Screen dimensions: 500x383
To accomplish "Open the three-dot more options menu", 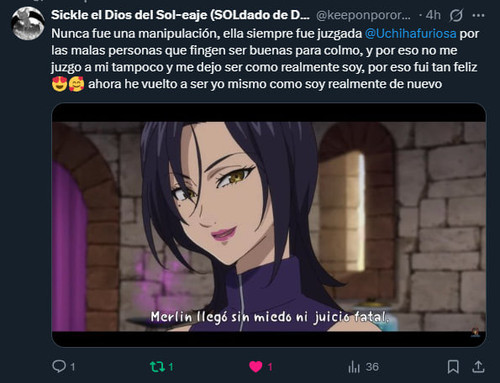I will [479, 15].
